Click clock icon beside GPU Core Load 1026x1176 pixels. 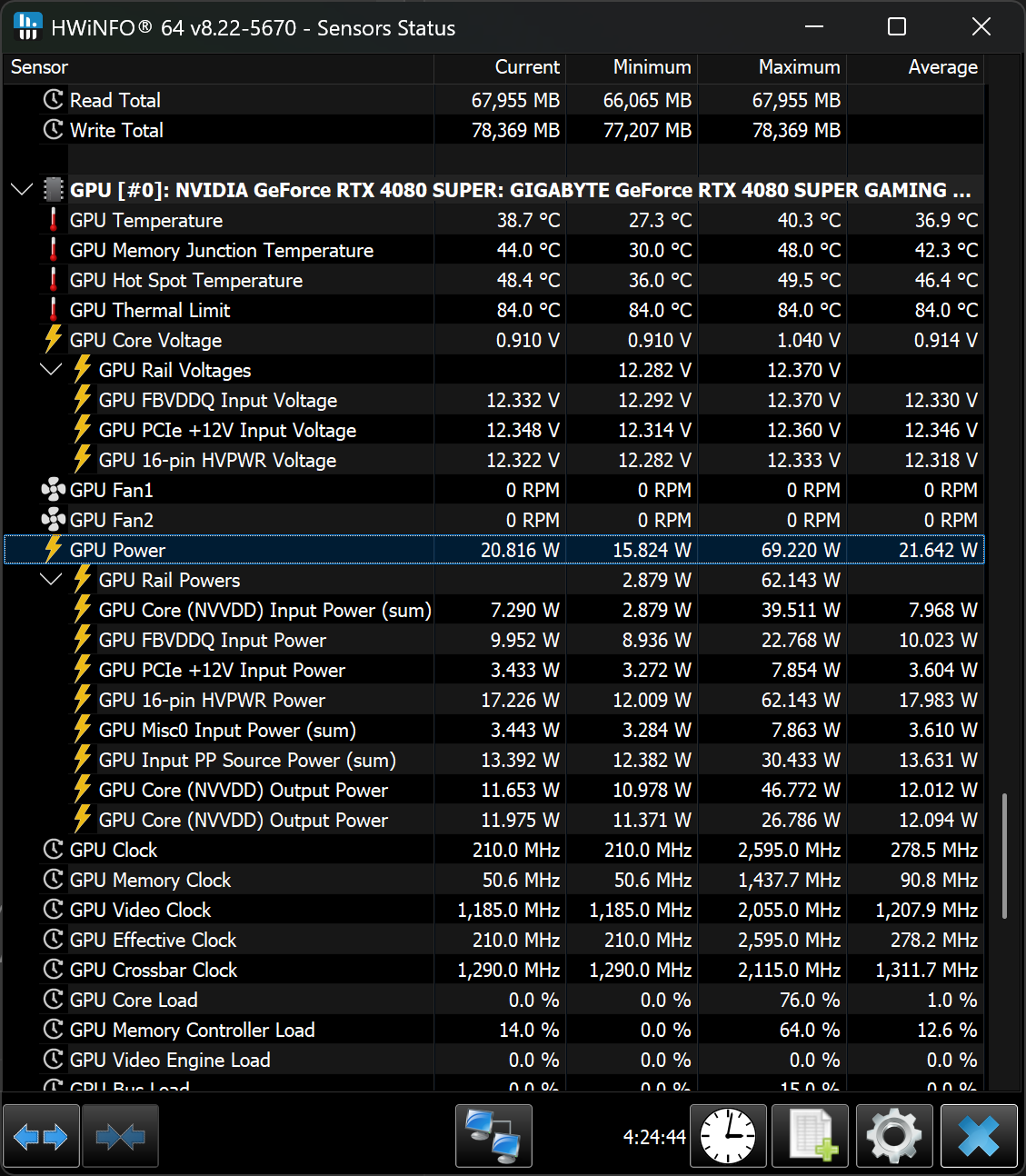pyautogui.click(x=54, y=1000)
